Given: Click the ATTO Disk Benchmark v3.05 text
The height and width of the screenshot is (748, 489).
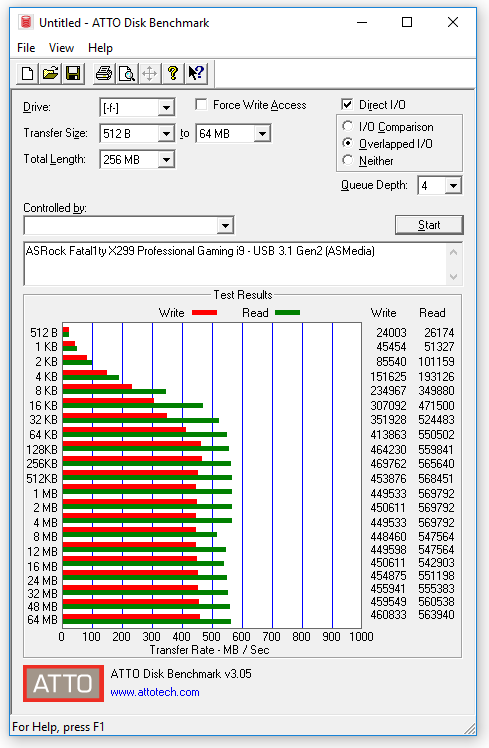Looking at the screenshot, I should [x=181, y=674].
